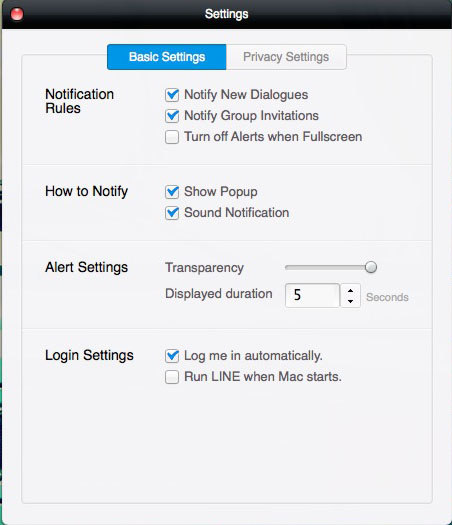Click the Run LINE when Mac starts label
The width and height of the screenshot is (452, 525).
263,377
